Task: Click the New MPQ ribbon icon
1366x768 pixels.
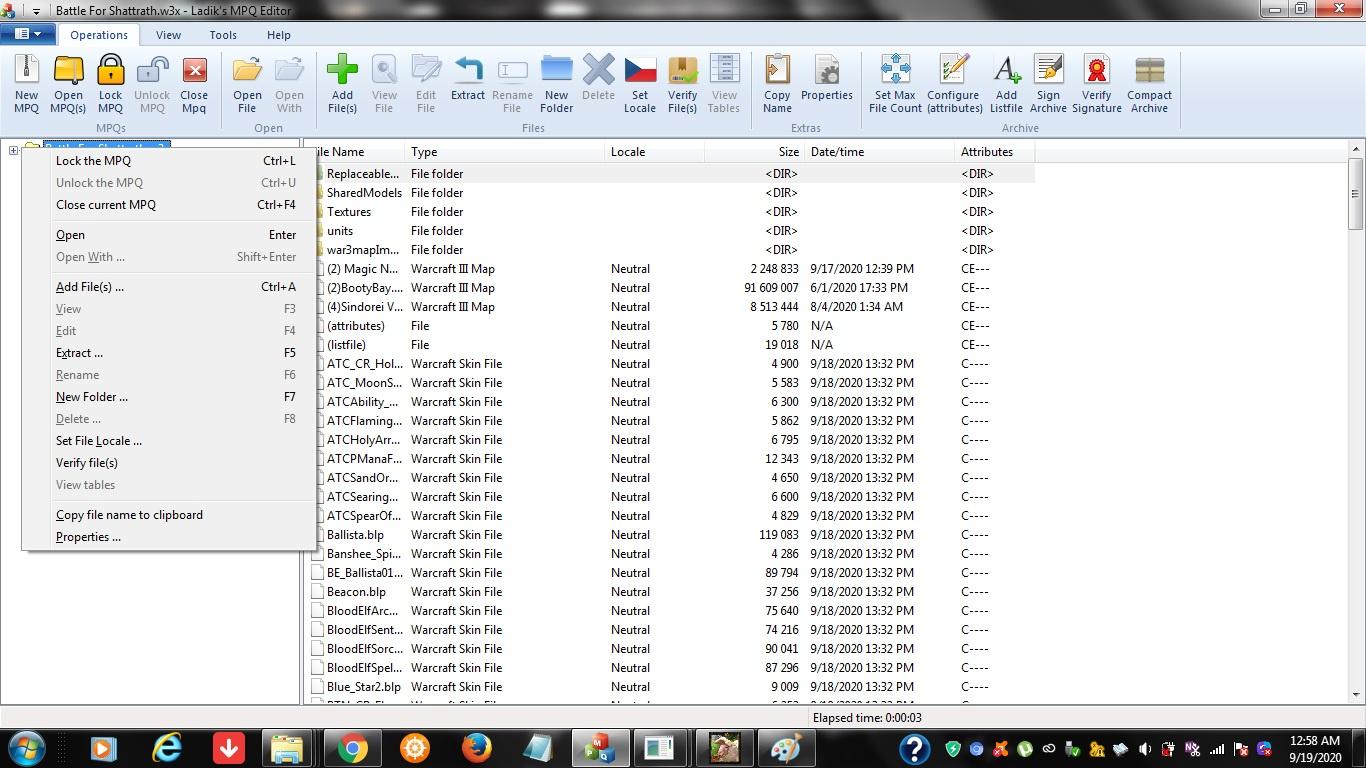Action: click(x=26, y=84)
